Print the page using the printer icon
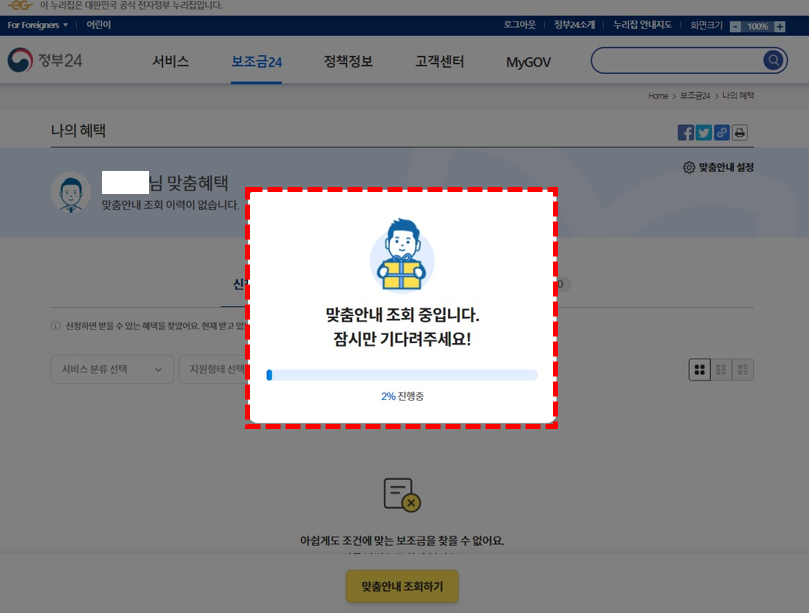 point(738,131)
